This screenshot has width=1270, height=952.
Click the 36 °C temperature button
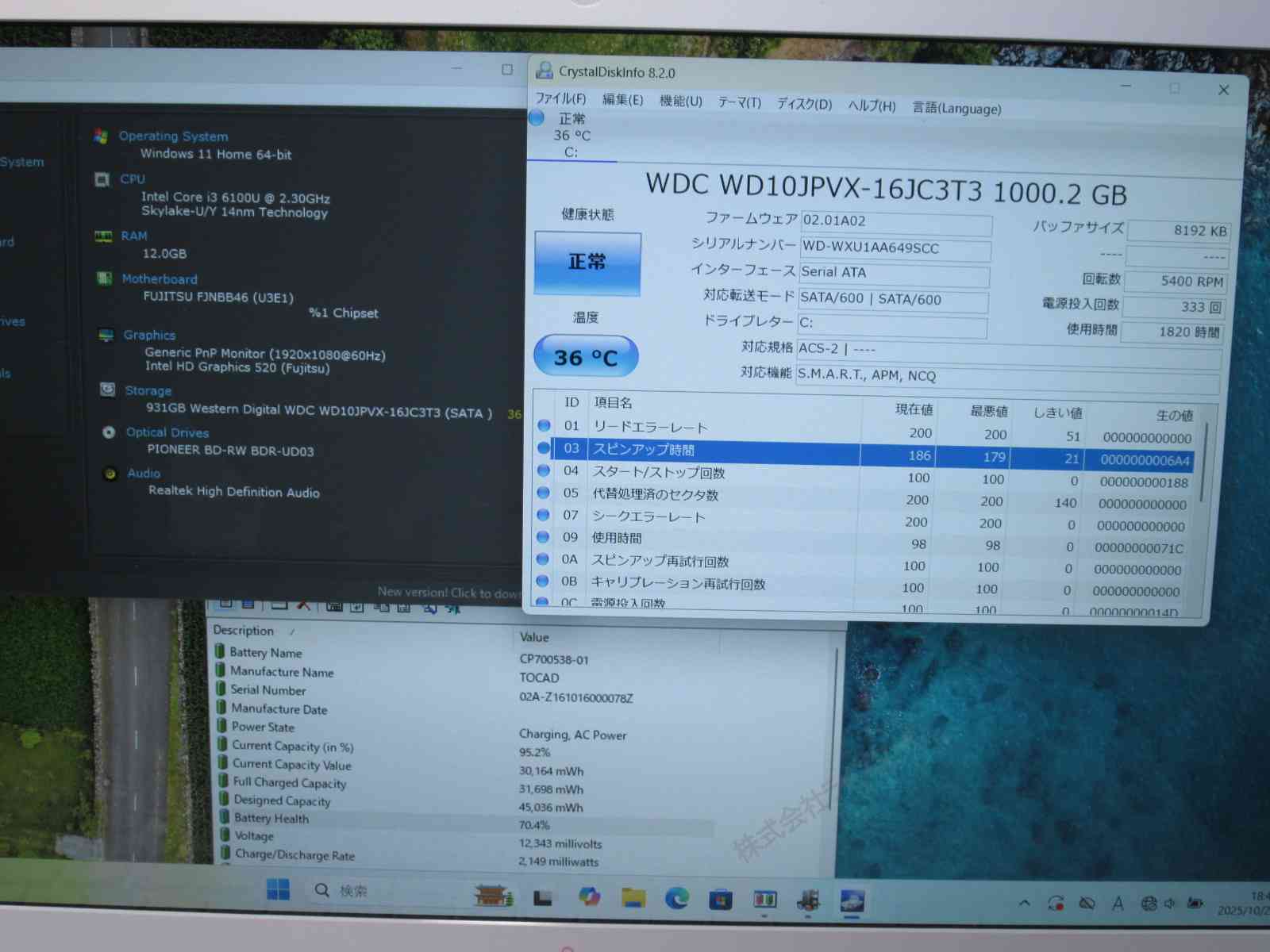tap(586, 357)
